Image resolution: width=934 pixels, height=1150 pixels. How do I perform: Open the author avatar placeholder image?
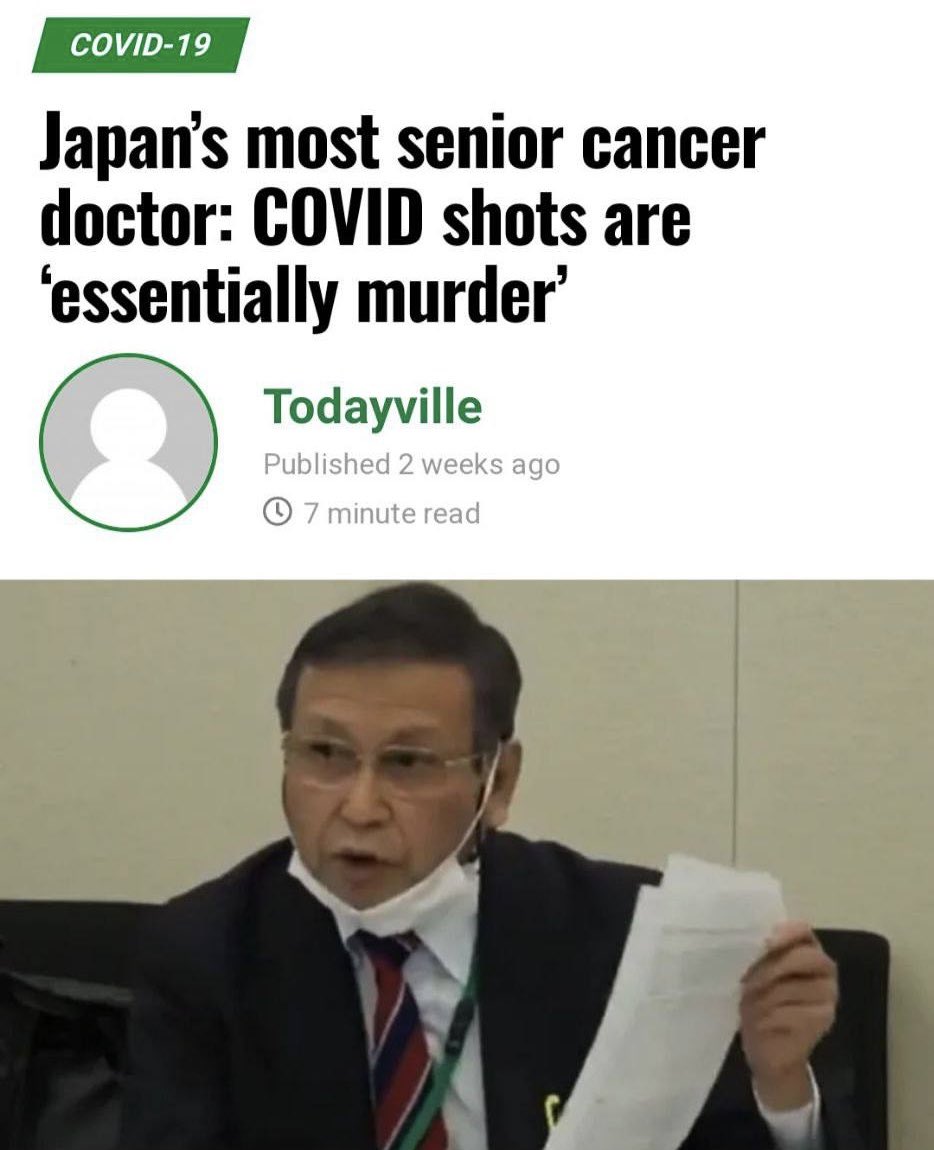point(128,442)
